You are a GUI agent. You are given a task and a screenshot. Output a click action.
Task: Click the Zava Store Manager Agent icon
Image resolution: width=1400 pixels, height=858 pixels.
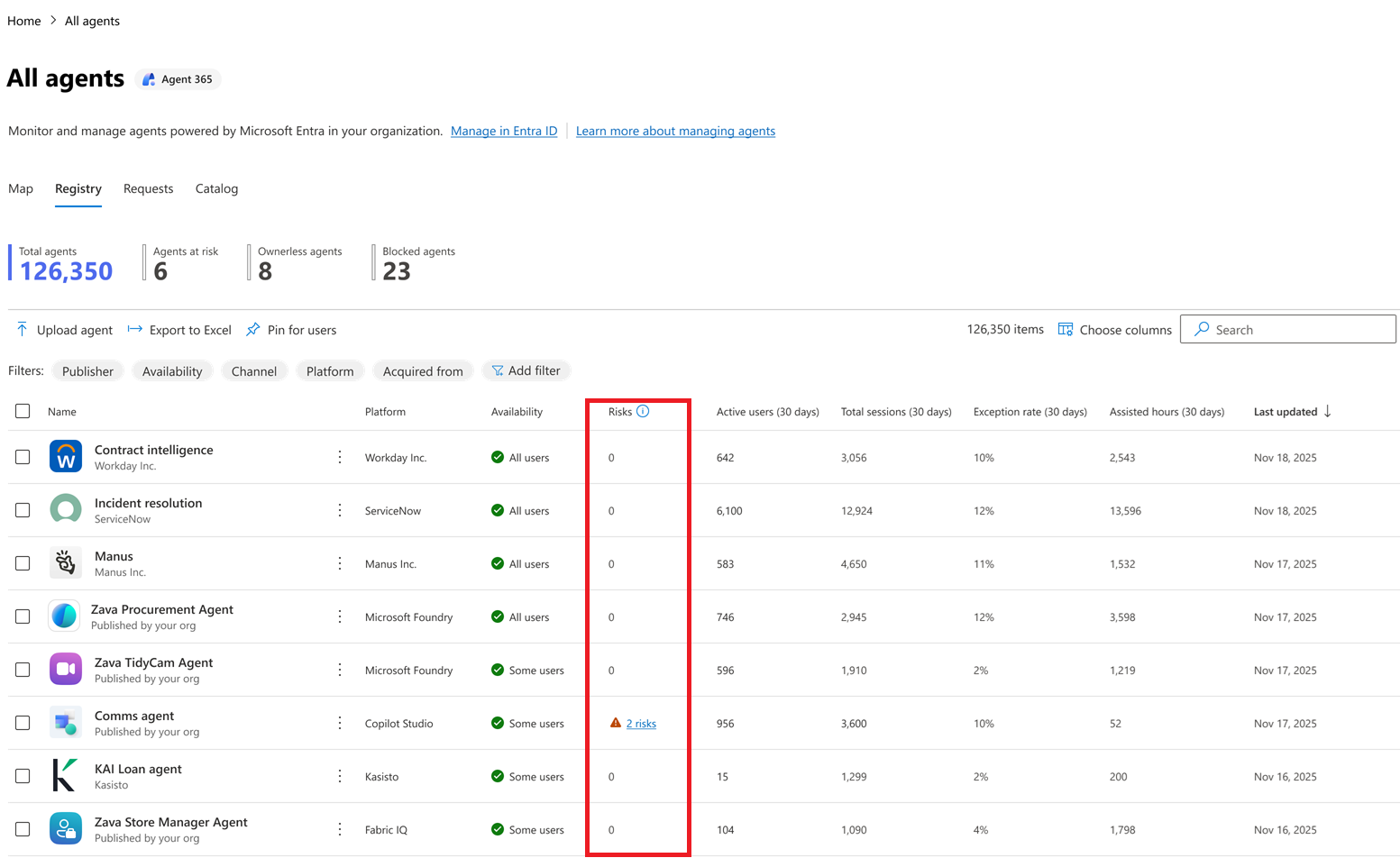(65, 829)
